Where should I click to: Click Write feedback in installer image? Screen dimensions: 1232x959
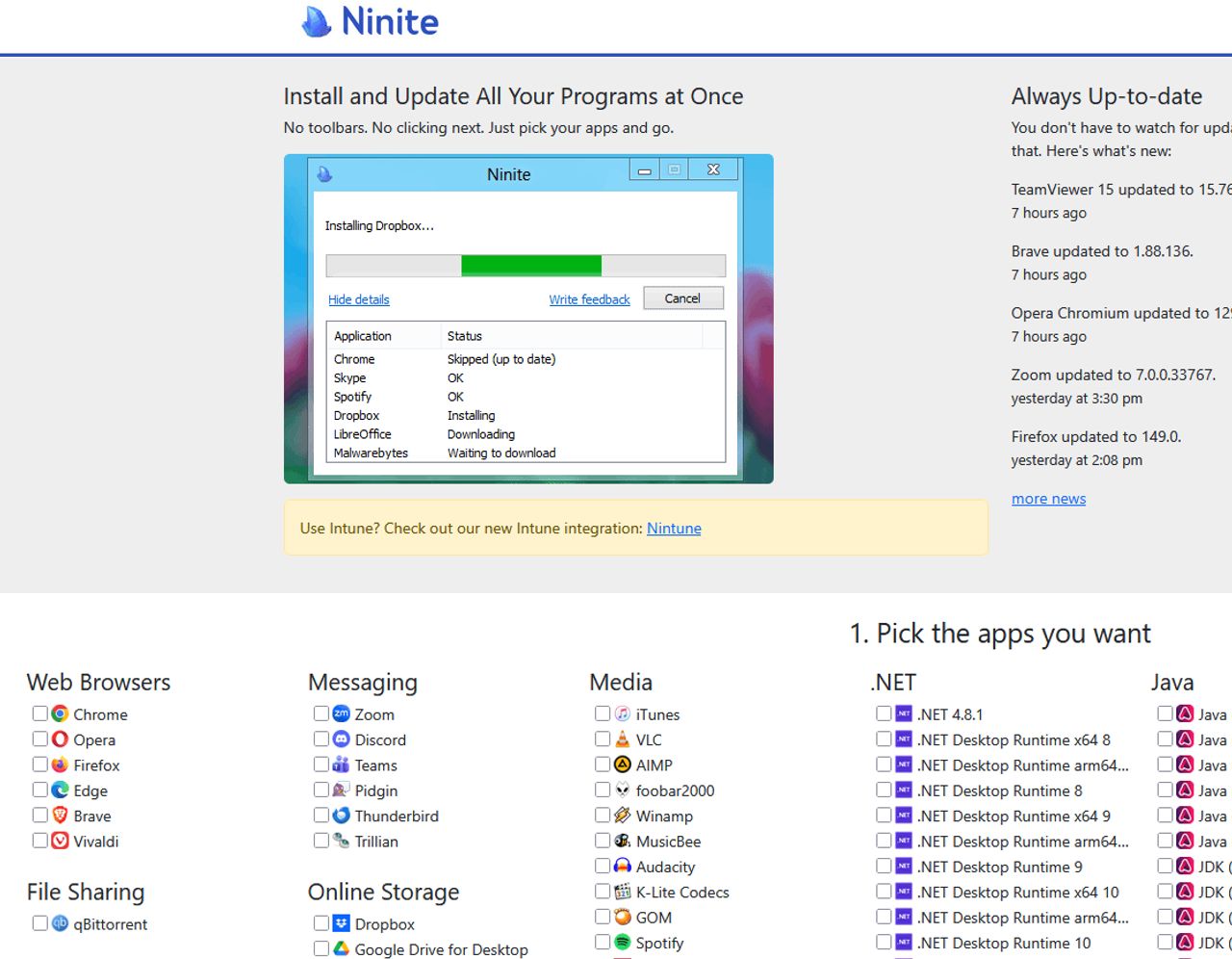pyautogui.click(x=589, y=299)
